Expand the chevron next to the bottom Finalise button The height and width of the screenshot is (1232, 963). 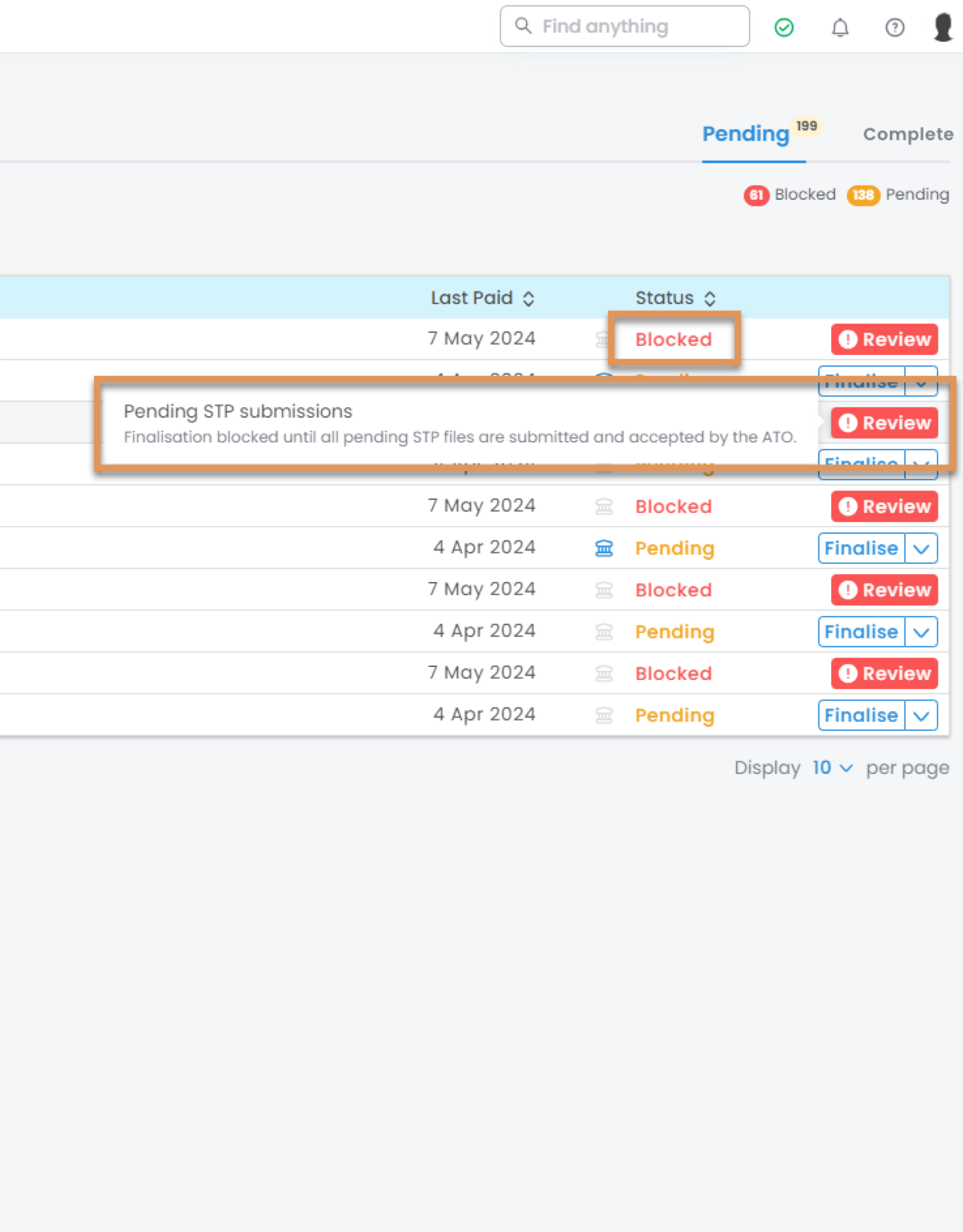[921, 715]
